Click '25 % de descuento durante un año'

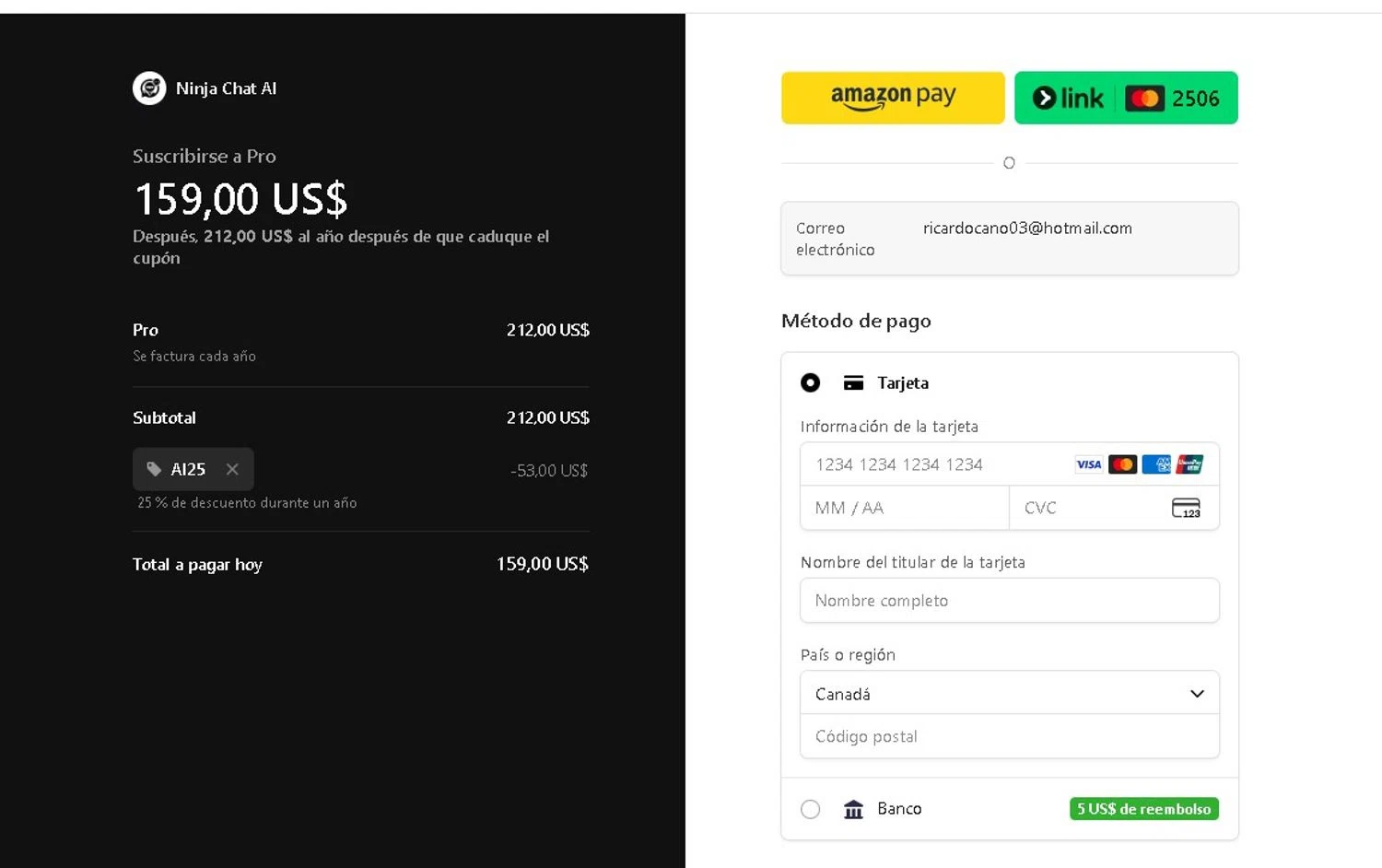coord(247,502)
